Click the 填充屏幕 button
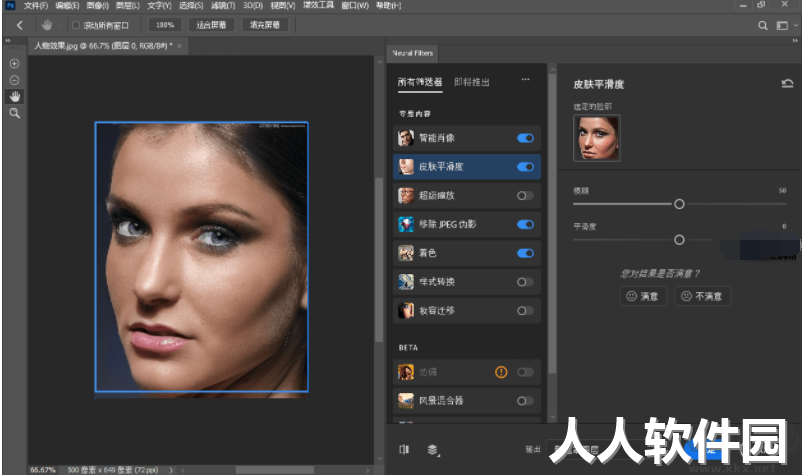Viewport: 803px width, 475px height. pos(265,25)
